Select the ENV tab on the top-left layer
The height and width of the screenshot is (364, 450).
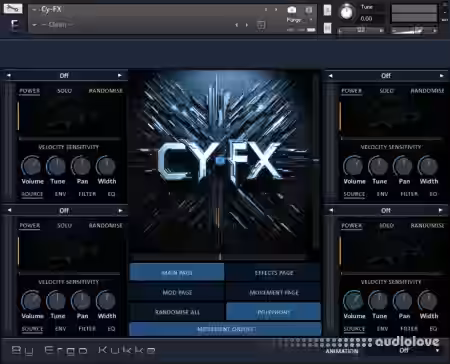(60, 194)
